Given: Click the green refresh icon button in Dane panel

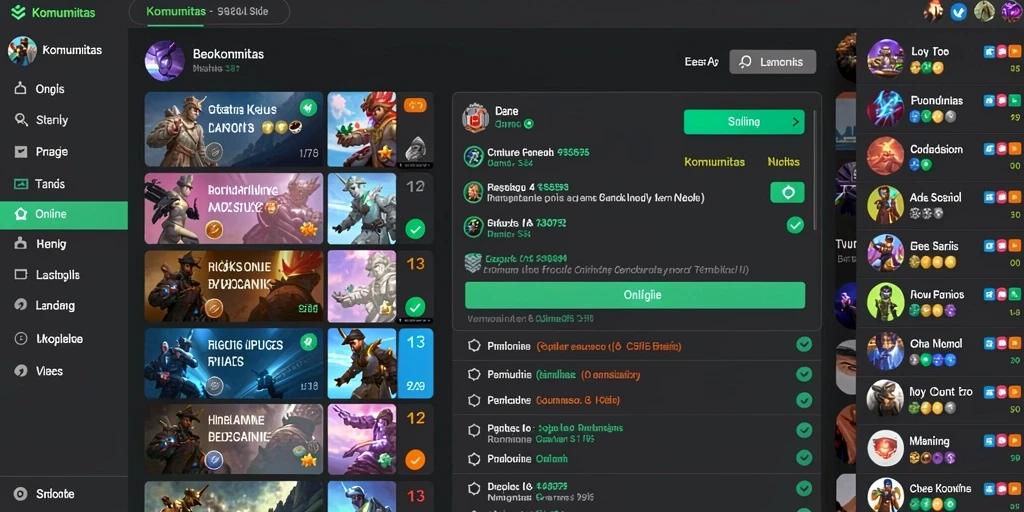Looking at the screenshot, I should point(788,192).
